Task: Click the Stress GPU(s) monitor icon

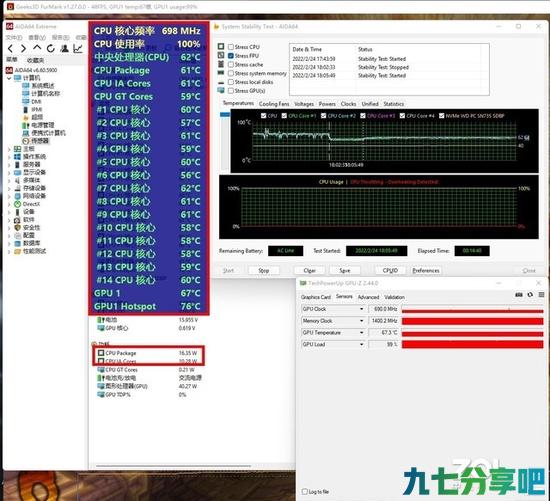Action: [x=221, y=91]
